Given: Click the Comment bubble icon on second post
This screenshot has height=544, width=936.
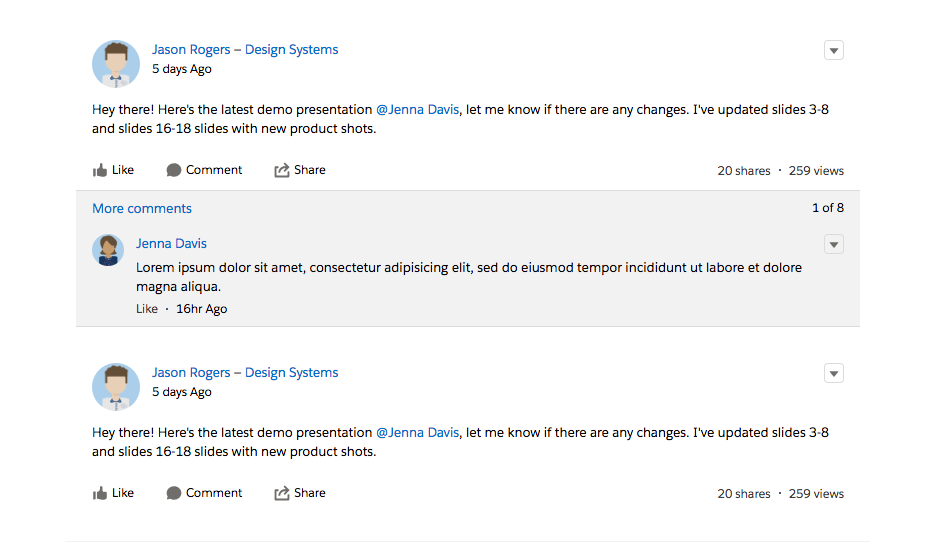Looking at the screenshot, I should 174,494.
